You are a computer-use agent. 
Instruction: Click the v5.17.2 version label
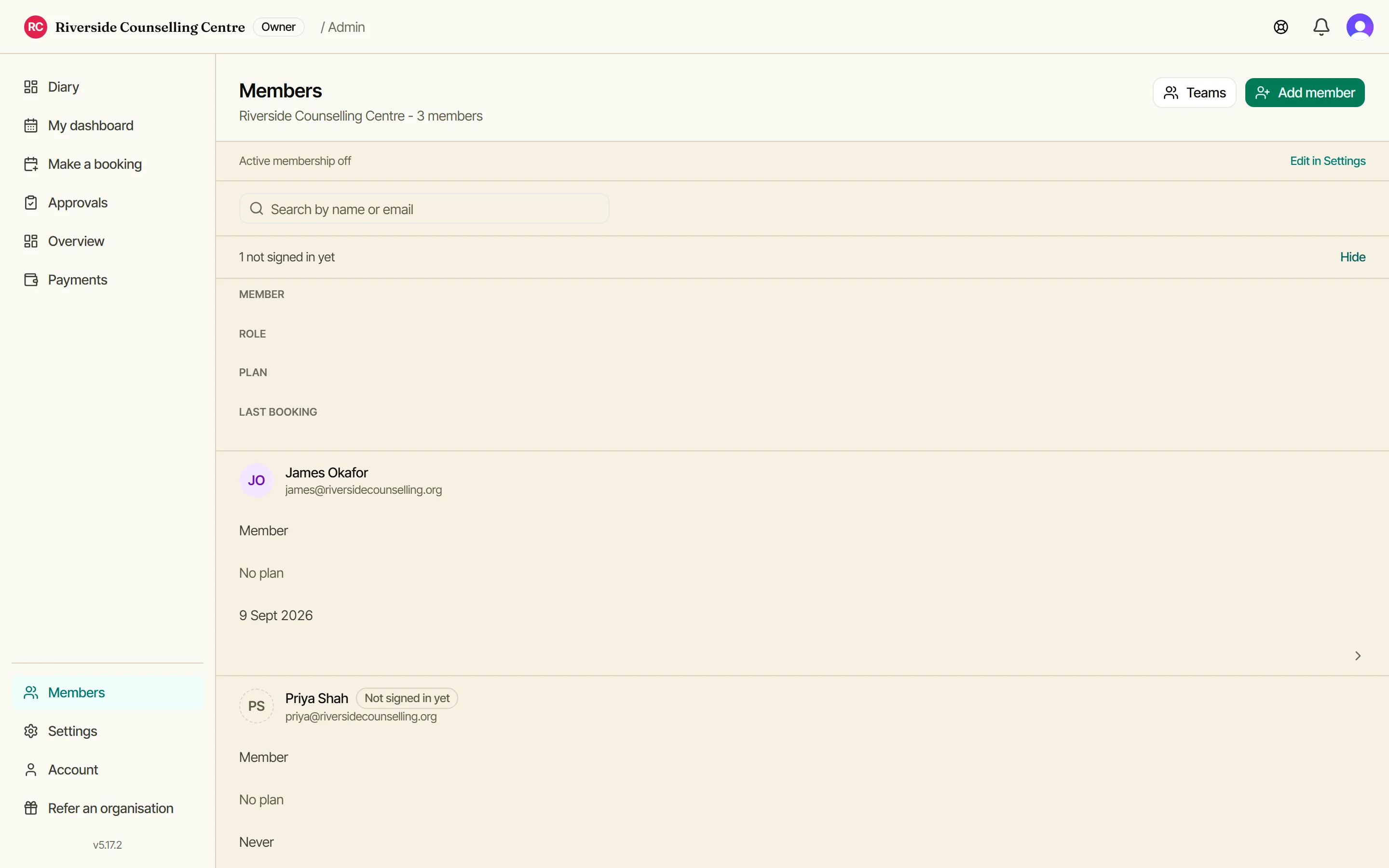pyautogui.click(x=108, y=845)
